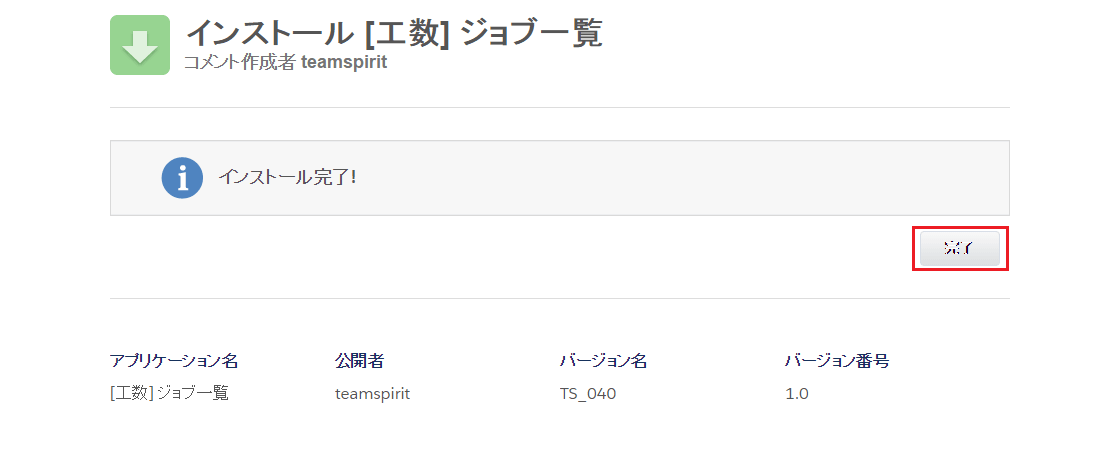Click the word インストール in the page heading
The image size is (1115, 463).
pyautogui.click(x=270, y=33)
